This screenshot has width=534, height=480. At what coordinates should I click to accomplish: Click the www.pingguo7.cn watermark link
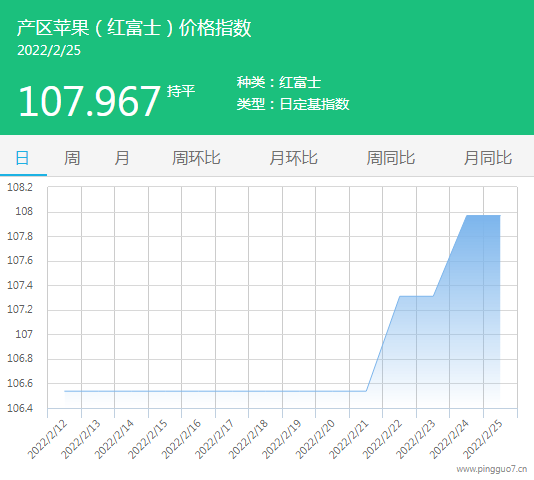point(492,469)
